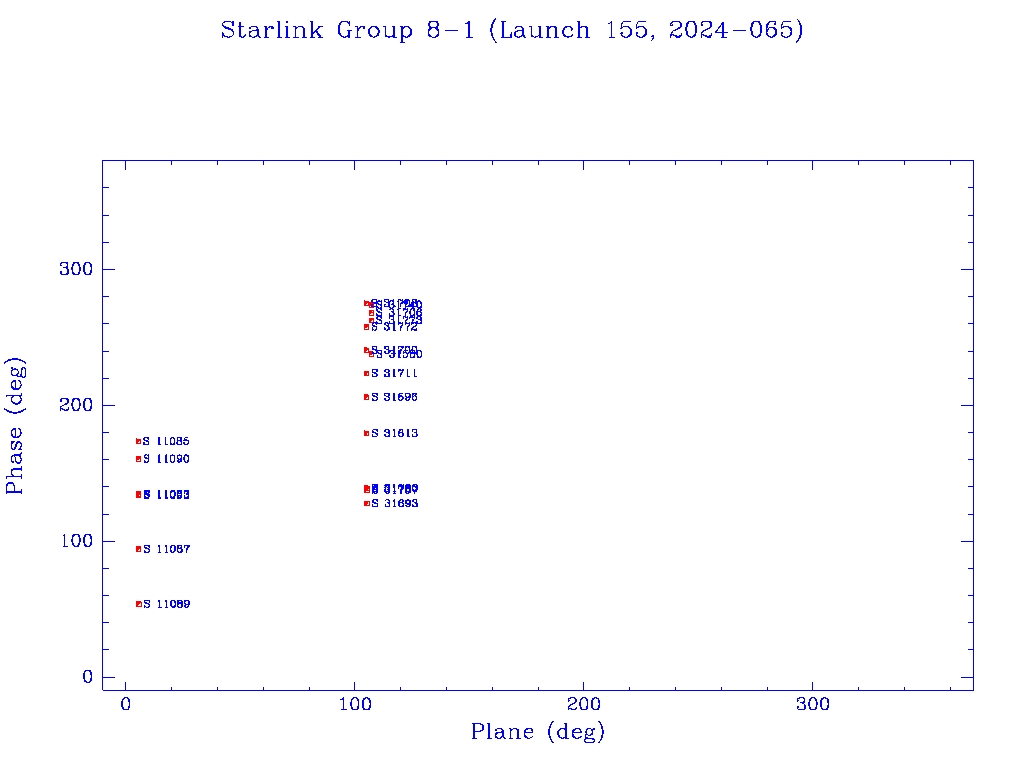Click the y-axis tick label "200"
The height and width of the screenshot is (768, 1024).
click(x=76, y=405)
